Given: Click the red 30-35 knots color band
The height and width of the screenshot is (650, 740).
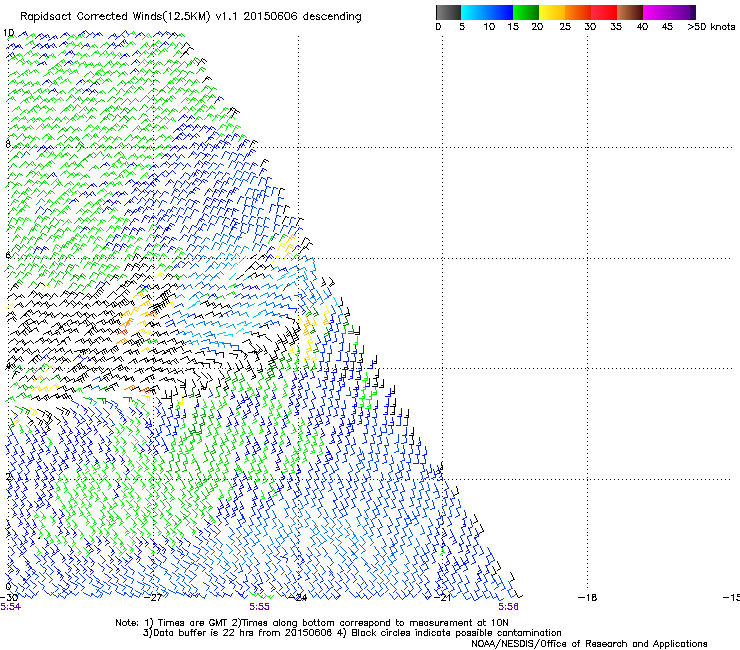Looking at the screenshot, I should pyautogui.click(x=604, y=12).
